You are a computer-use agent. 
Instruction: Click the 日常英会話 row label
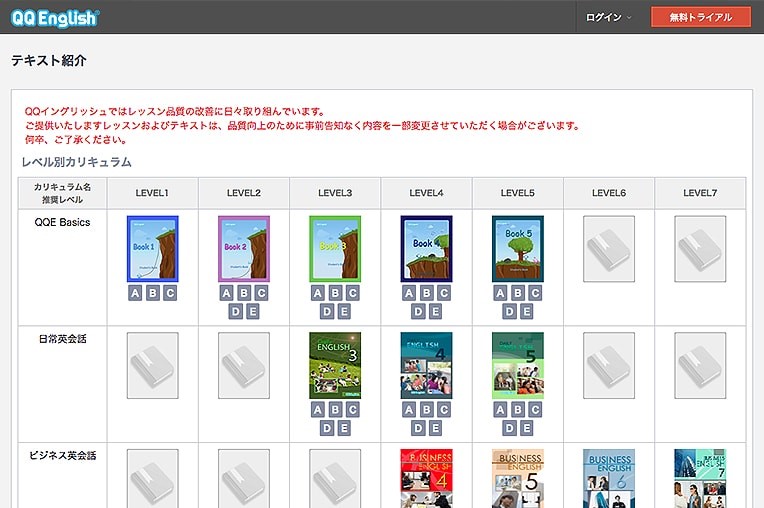pyautogui.click(x=62, y=339)
